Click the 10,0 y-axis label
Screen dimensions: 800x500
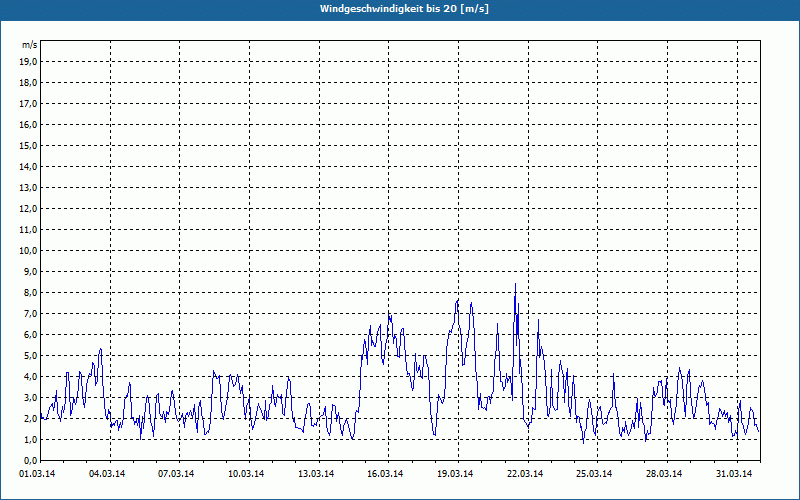click(x=28, y=251)
